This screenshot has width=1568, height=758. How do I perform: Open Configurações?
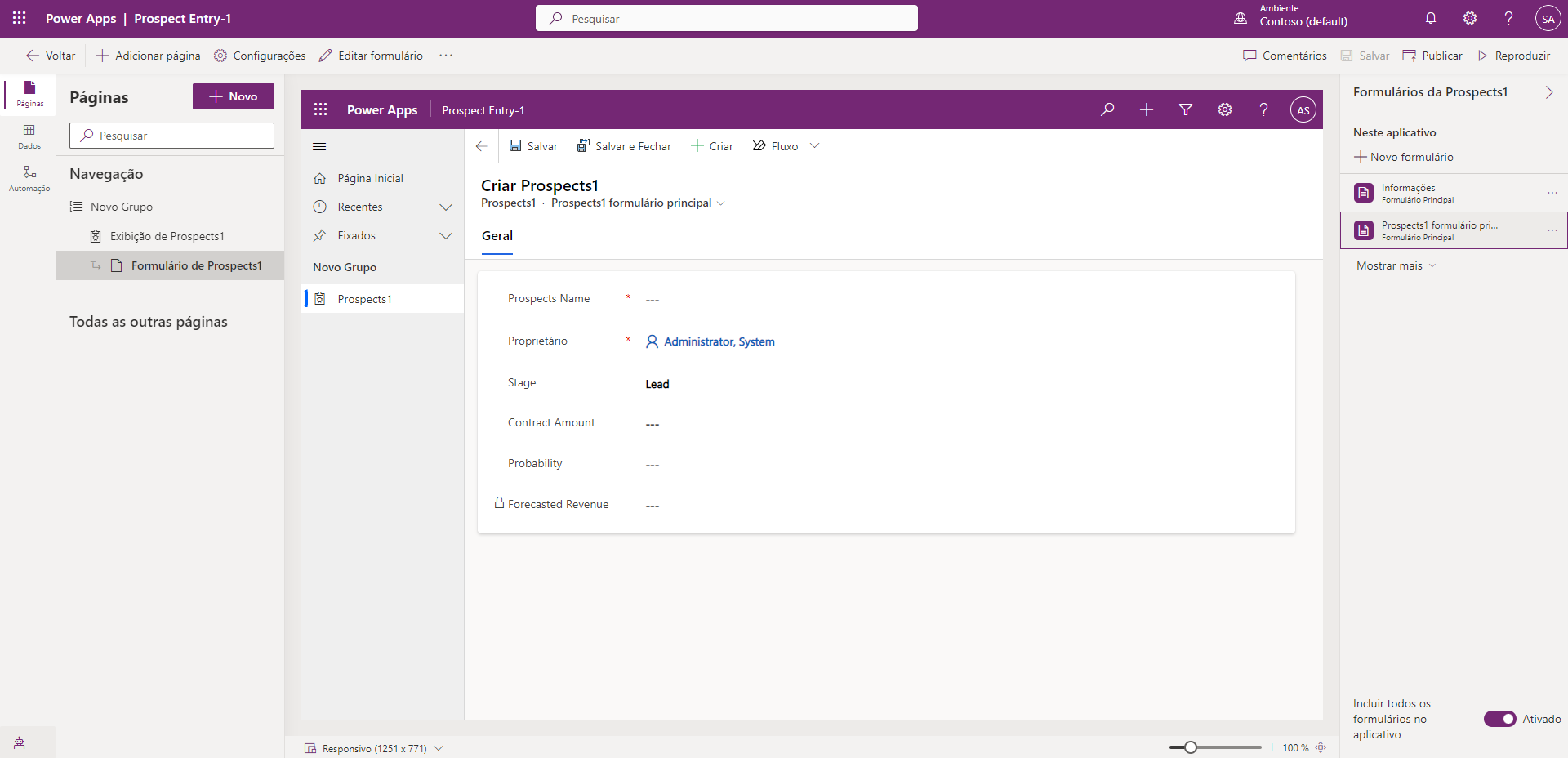pos(260,56)
